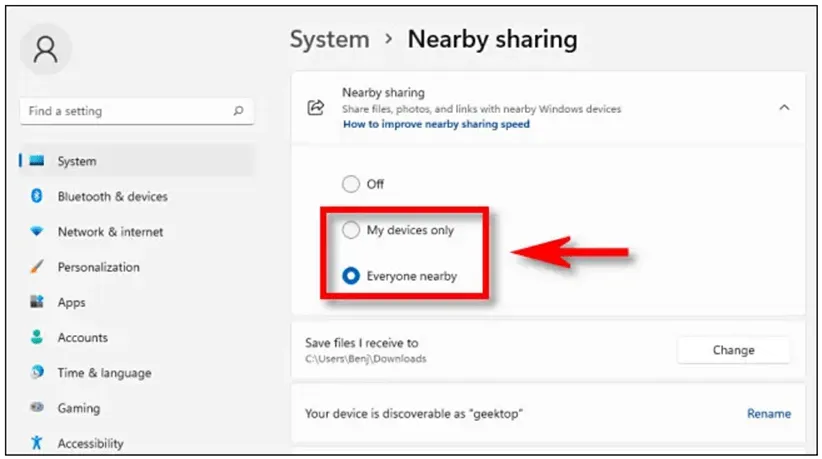Select the Off radio button
The height and width of the screenshot is (459, 822).
[350, 184]
